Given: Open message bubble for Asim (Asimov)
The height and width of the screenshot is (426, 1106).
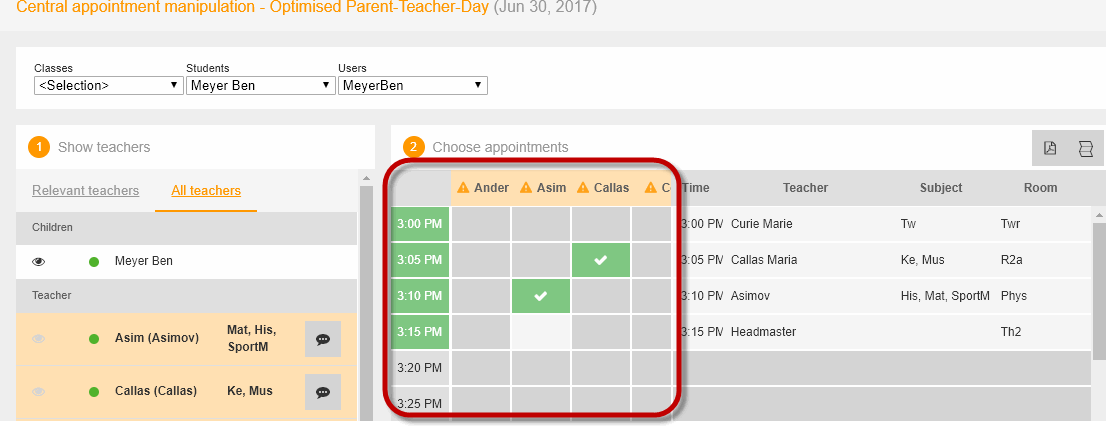Looking at the screenshot, I should click(x=323, y=339).
